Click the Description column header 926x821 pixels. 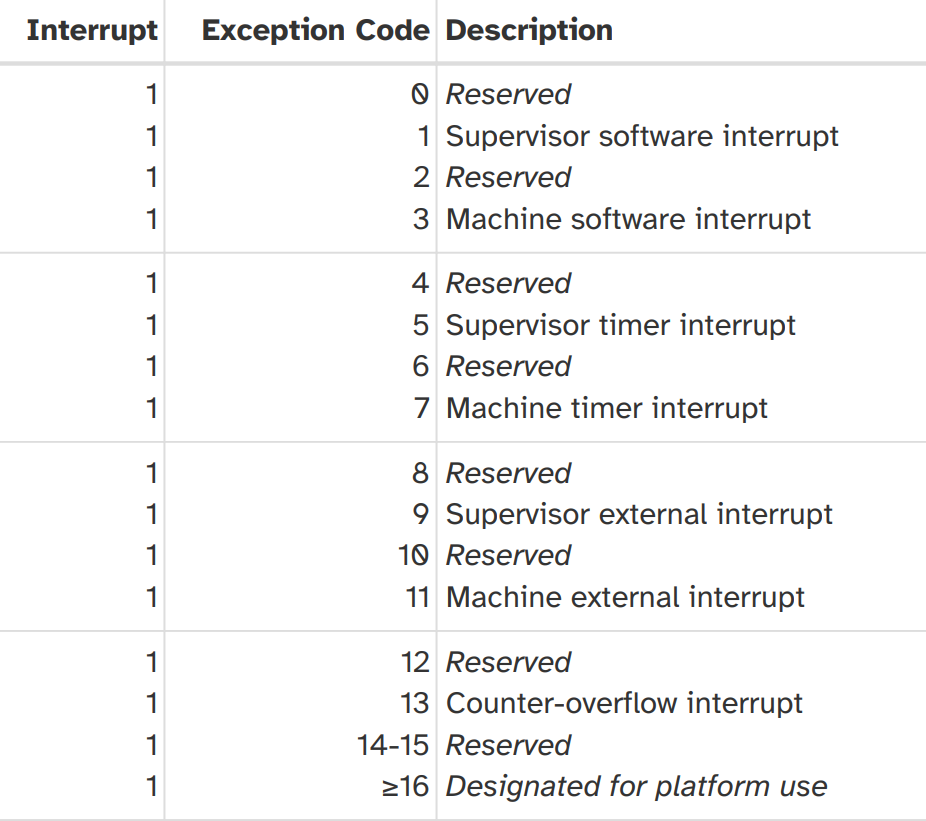(x=529, y=30)
